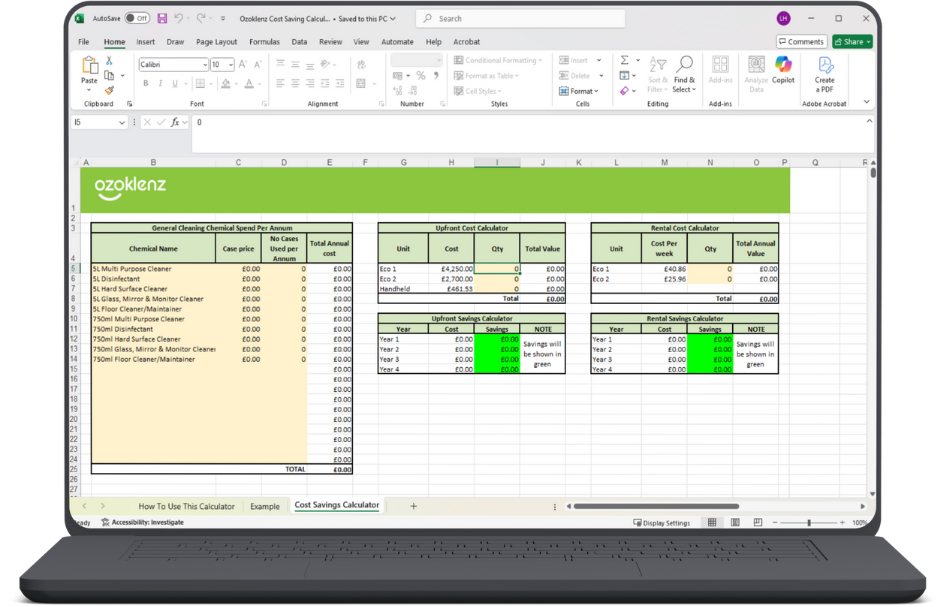Switch to the Example sheet tab
The height and width of the screenshot is (607, 947).
(x=265, y=506)
